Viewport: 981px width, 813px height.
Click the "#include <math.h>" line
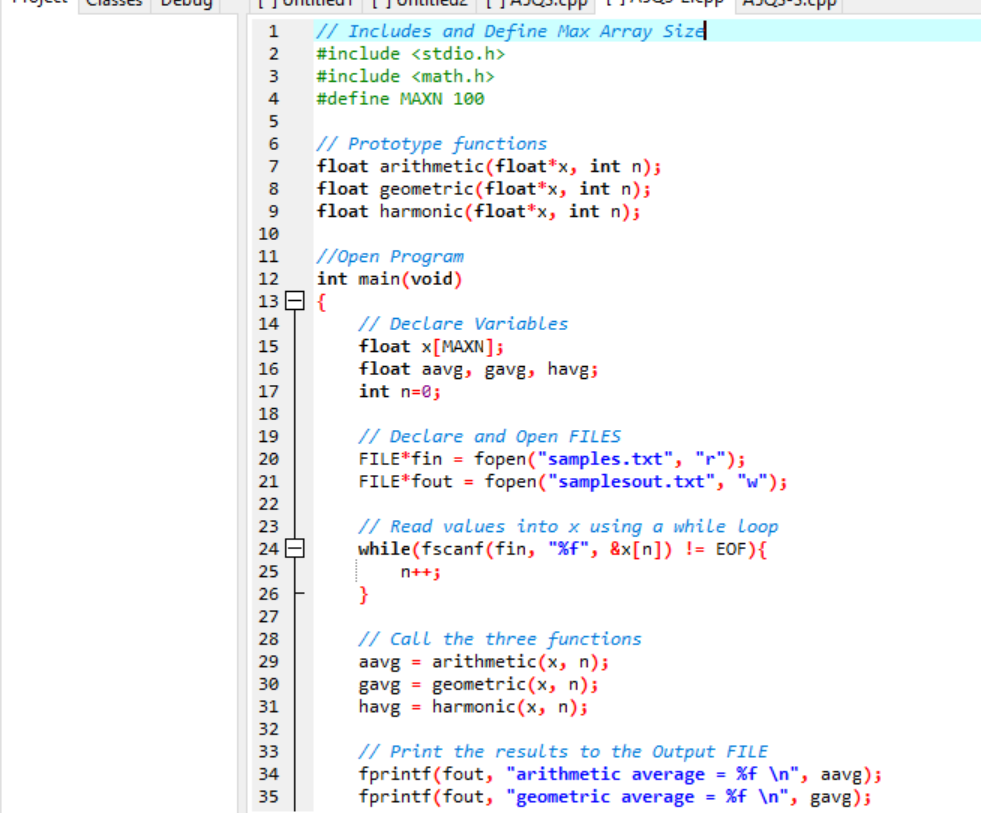[405, 76]
